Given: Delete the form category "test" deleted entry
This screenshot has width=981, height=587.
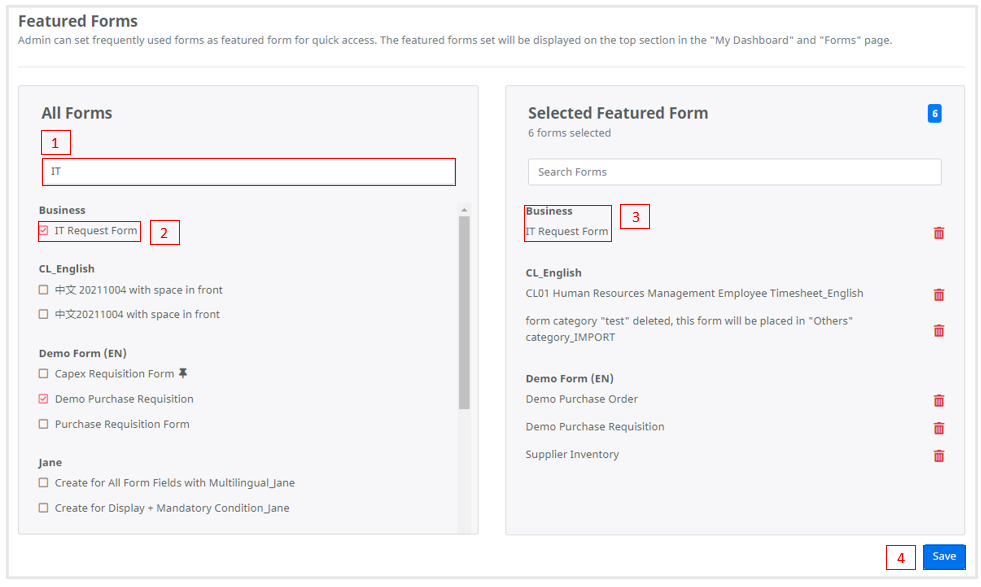Looking at the screenshot, I should click(x=938, y=330).
